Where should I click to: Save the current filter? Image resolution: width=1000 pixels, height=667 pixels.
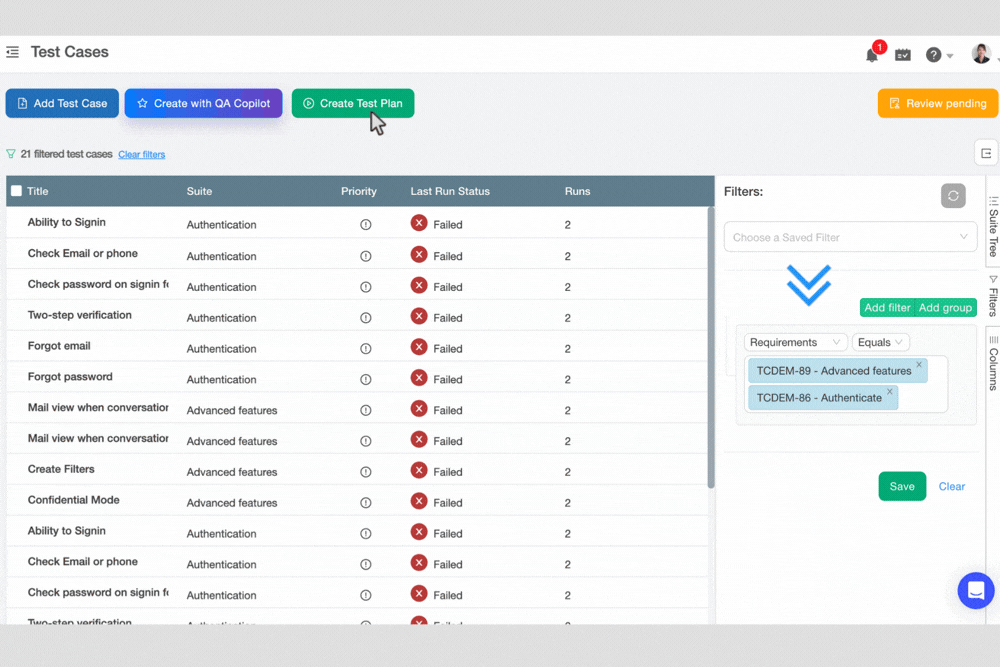coord(902,486)
